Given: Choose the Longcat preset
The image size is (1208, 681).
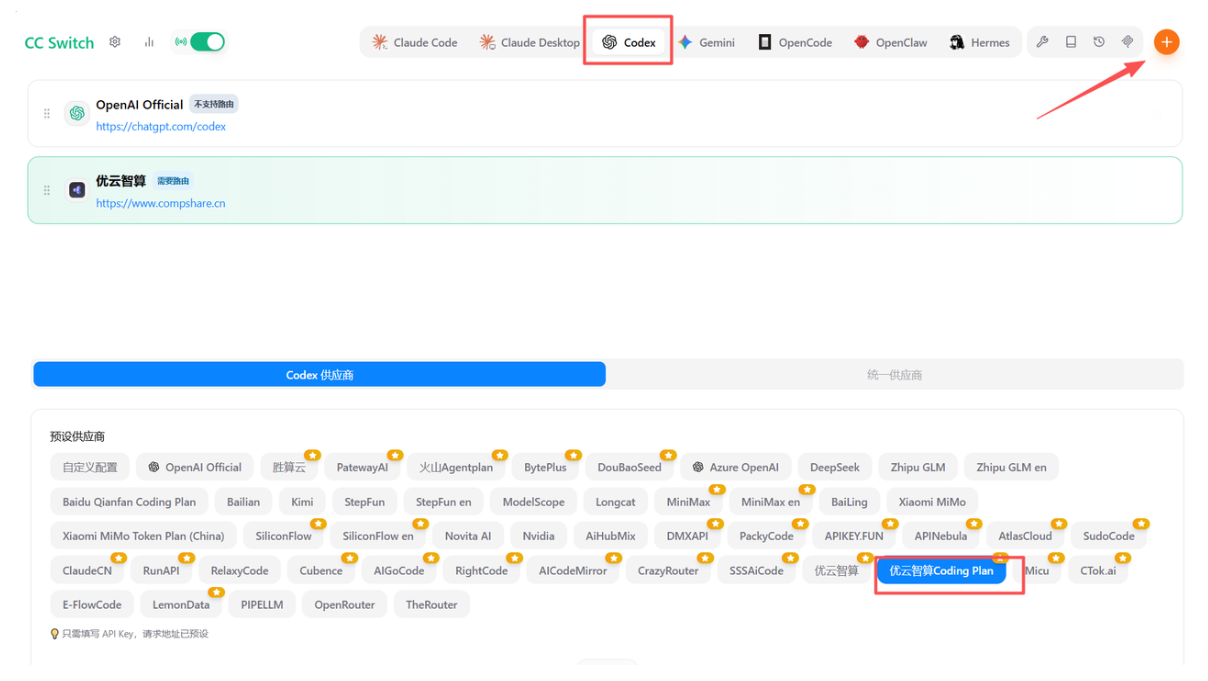Looking at the screenshot, I should (615, 502).
